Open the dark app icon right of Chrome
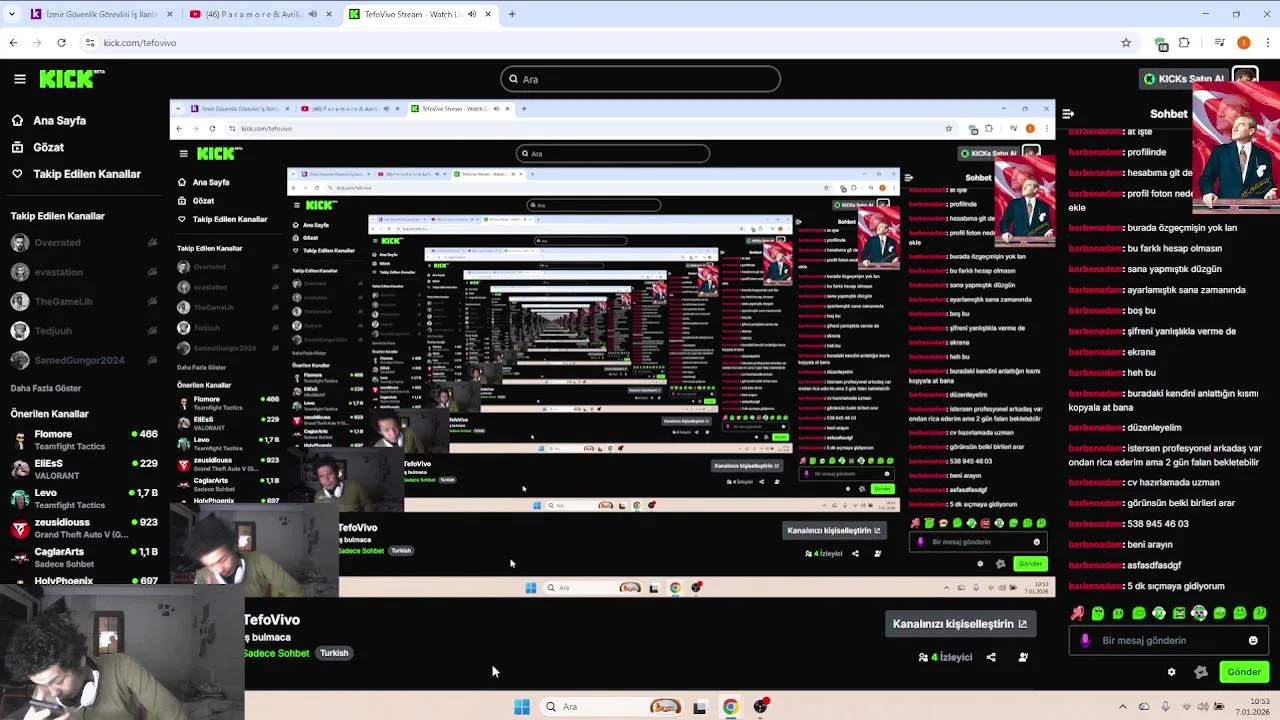1280x720 pixels. 762,707
